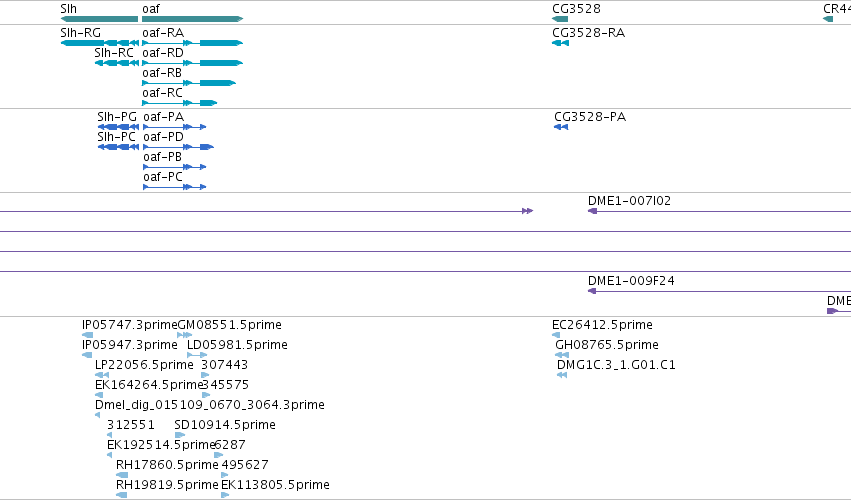Click the DME1-007I02 clone arrowhead
851x500 pixels.
coord(593,211)
